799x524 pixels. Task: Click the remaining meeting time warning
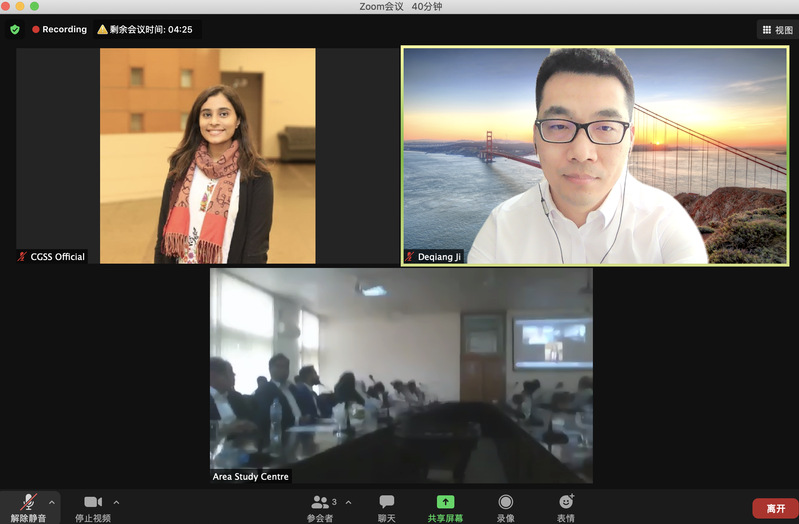(146, 30)
